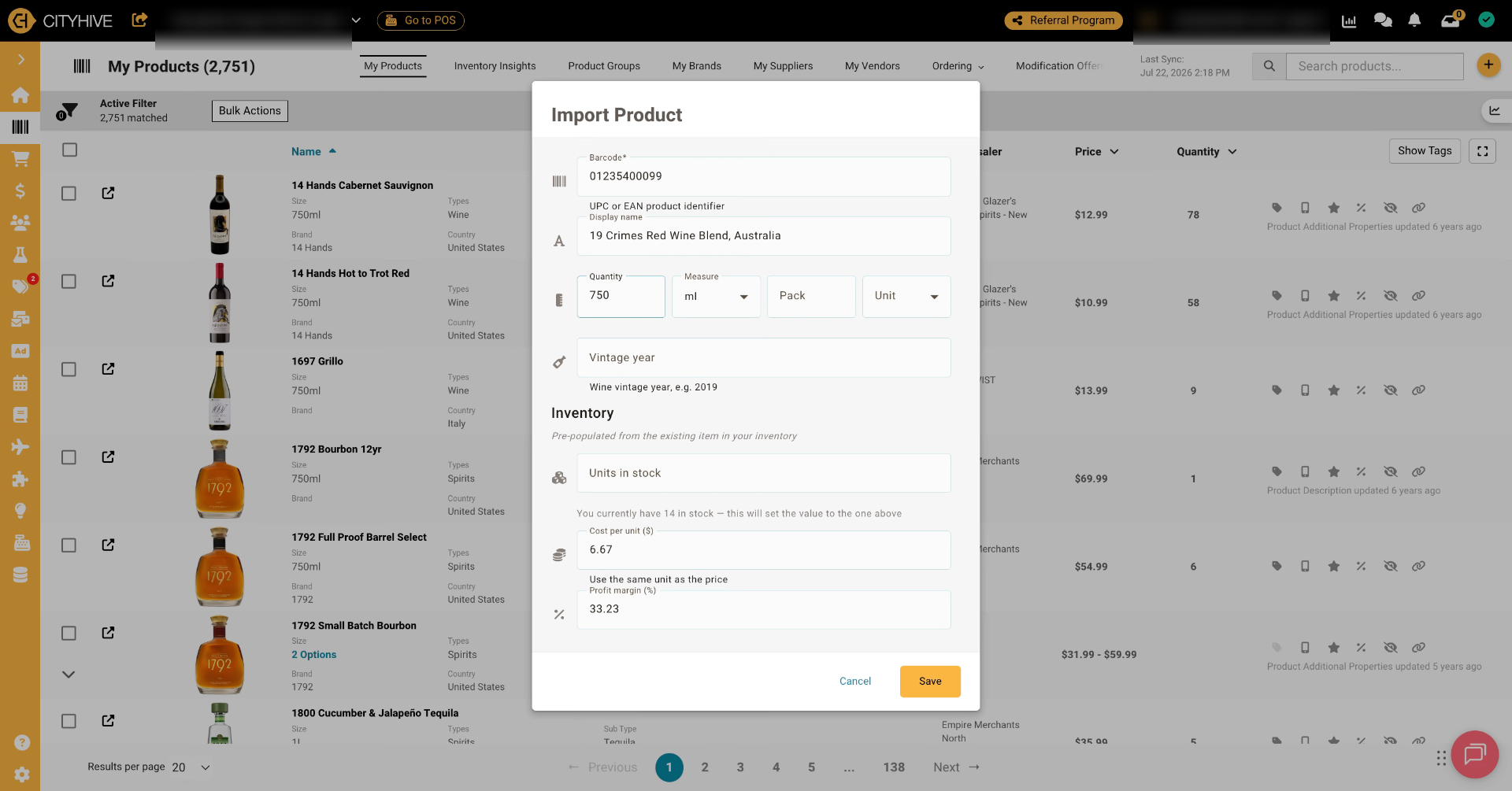Switch to My Vendors tab
Image resolution: width=1512 pixels, height=791 pixels.
(x=873, y=66)
